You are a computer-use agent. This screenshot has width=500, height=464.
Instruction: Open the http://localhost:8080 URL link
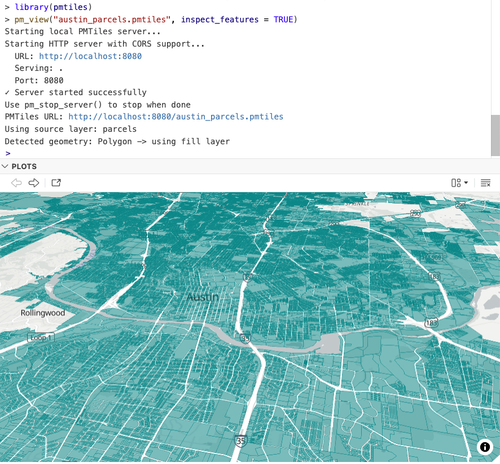(90, 56)
